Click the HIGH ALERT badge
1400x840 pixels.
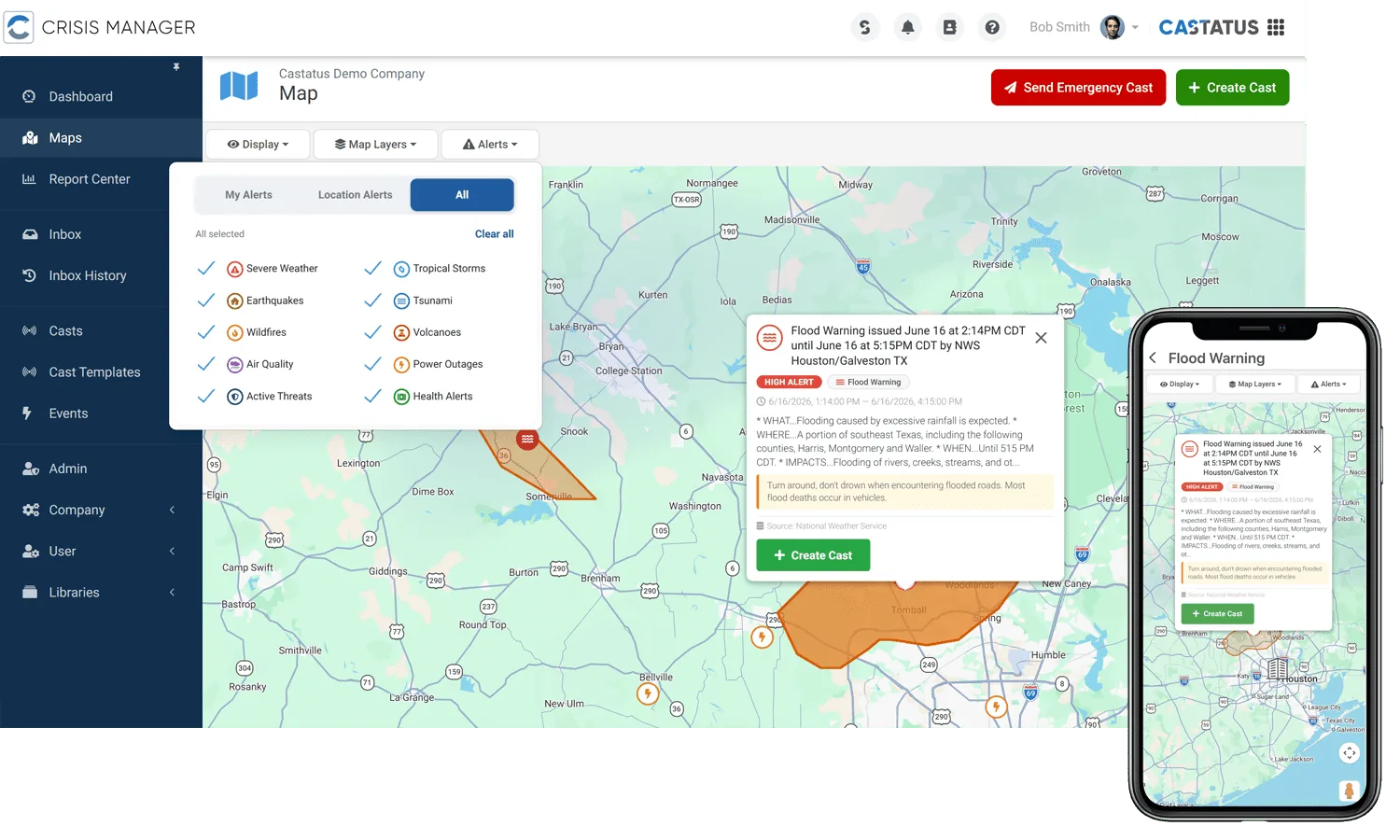point(789,382)
